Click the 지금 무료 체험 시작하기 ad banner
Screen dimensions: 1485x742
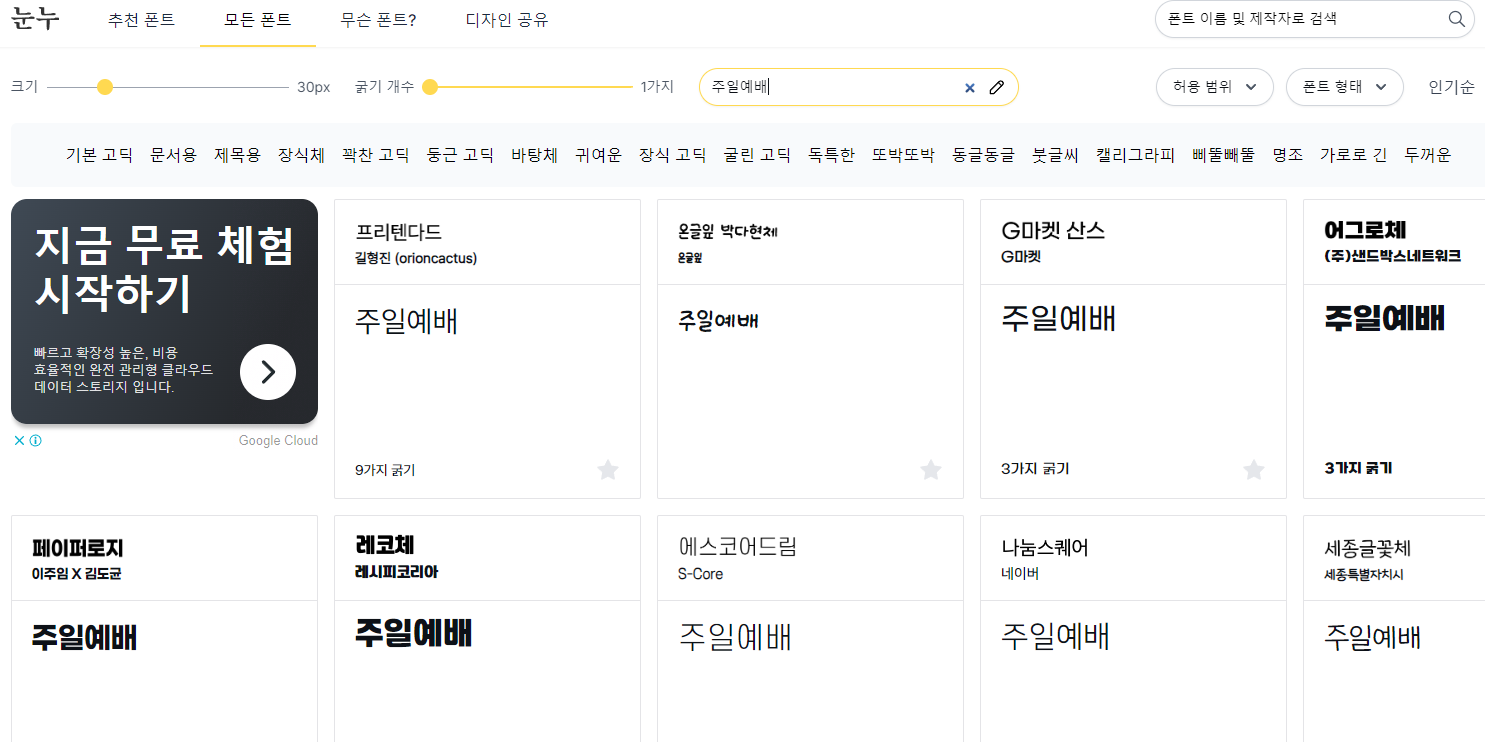click(x=164, y=311)
